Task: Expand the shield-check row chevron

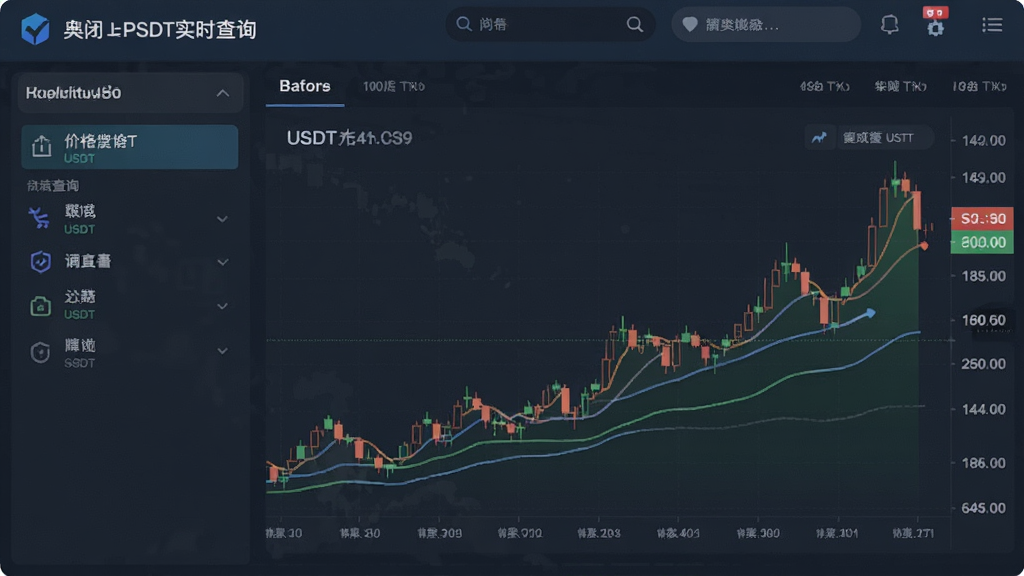Action: (222, 262)
